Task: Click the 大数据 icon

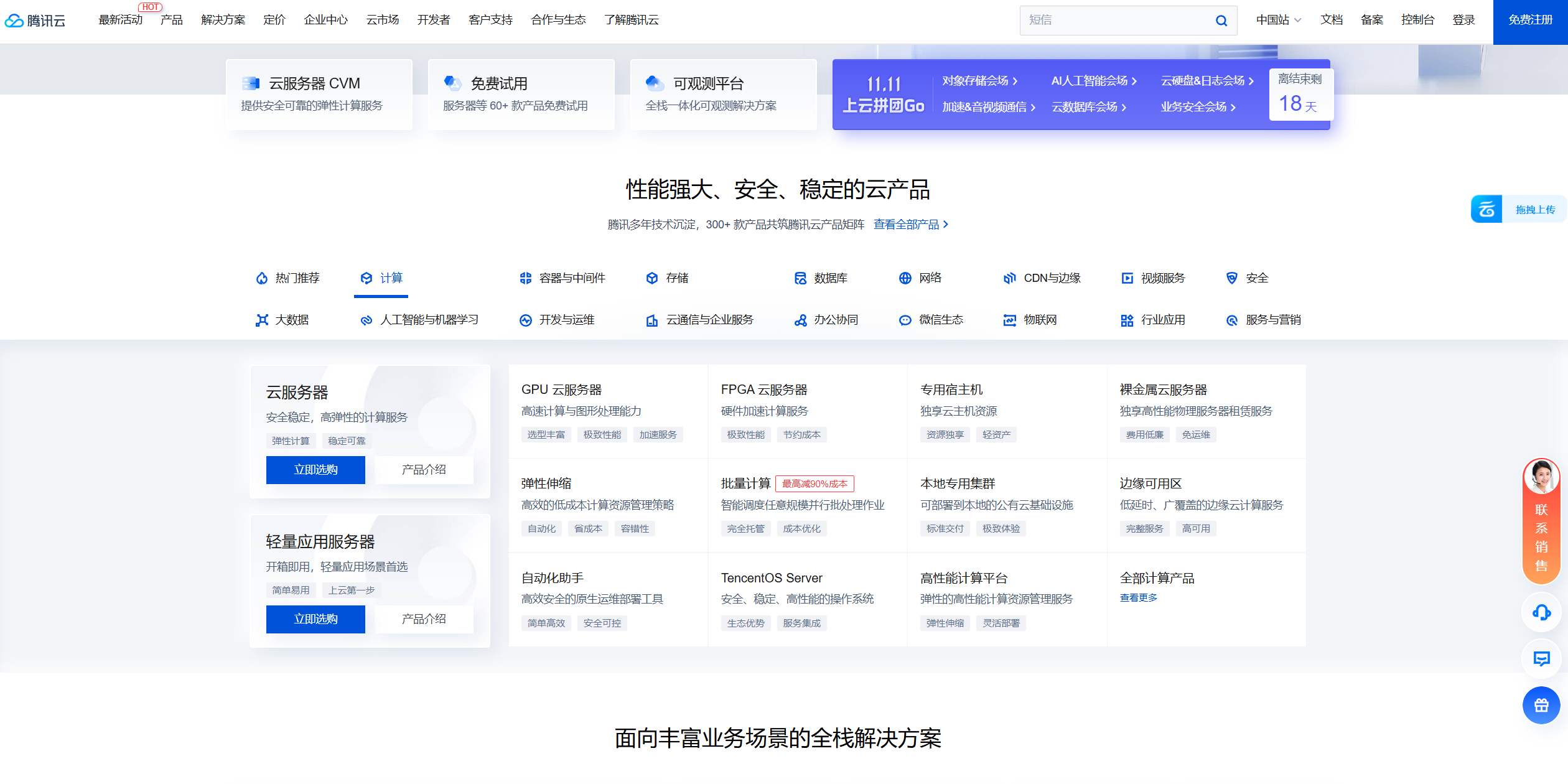Action: click(262, 320)
